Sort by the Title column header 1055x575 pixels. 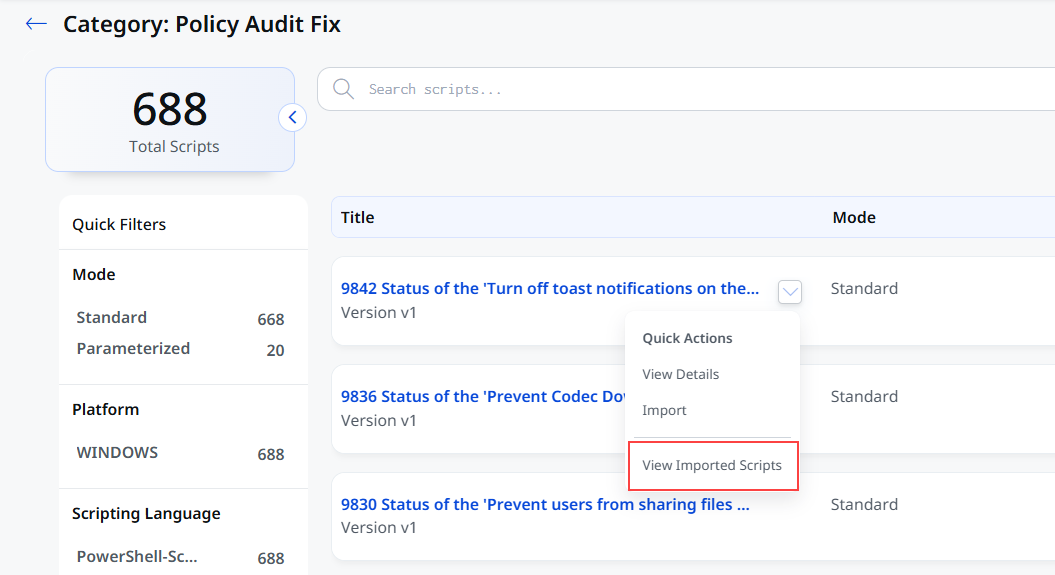point(357,217)
